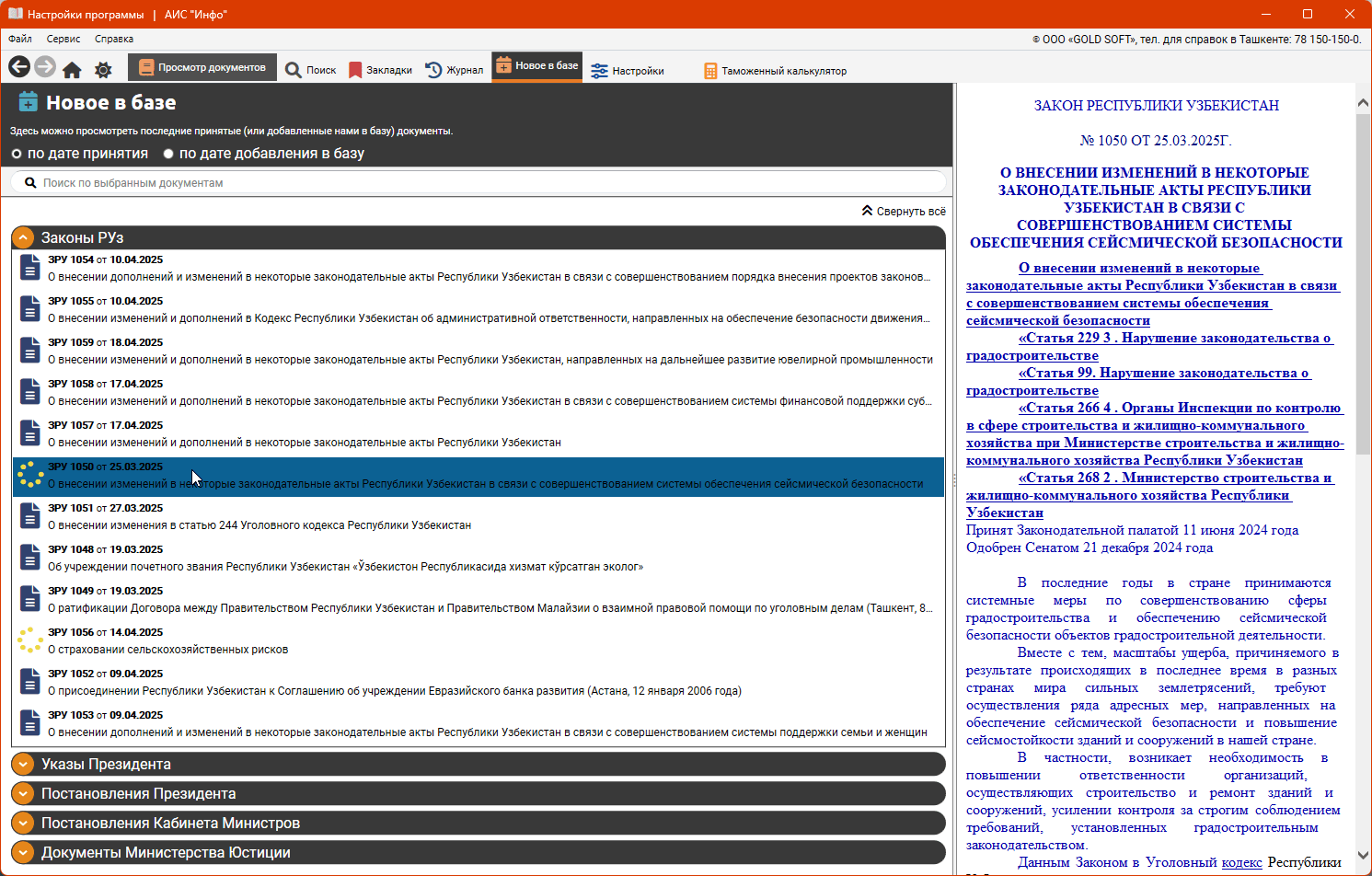This screenshot has height=876, width=1372.
Task: Open the Поиск search tab
Action: pyautogui.click(x=310, y=70)
